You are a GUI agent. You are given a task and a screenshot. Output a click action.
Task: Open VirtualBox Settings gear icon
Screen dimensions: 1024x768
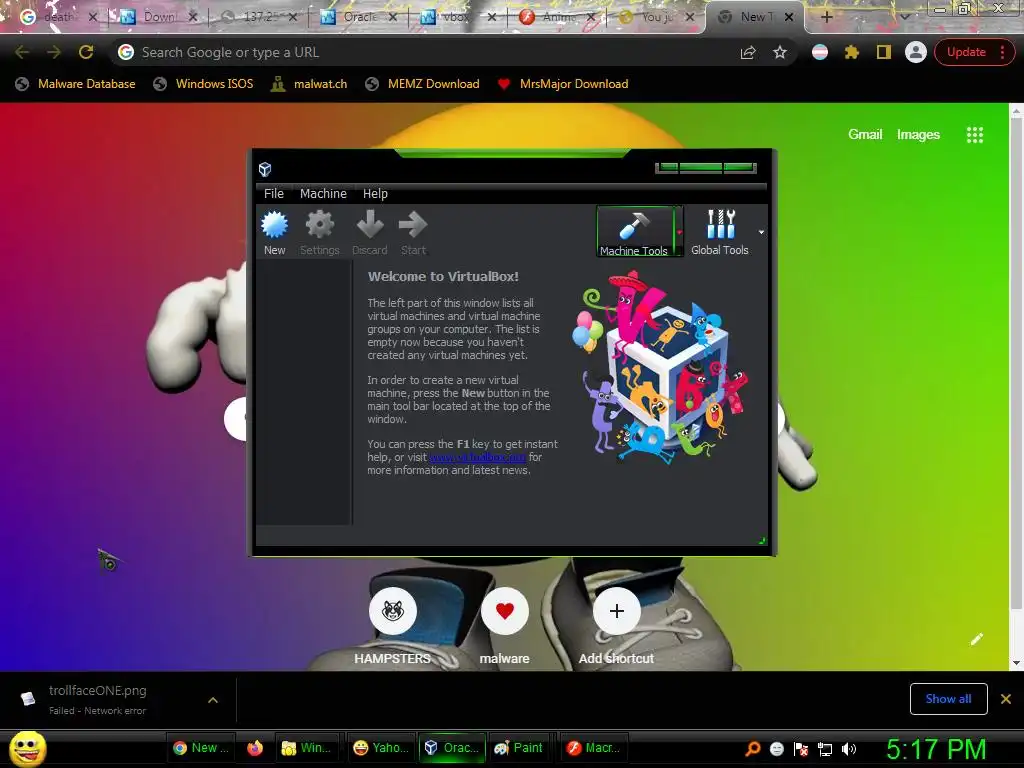pos(319,225)
